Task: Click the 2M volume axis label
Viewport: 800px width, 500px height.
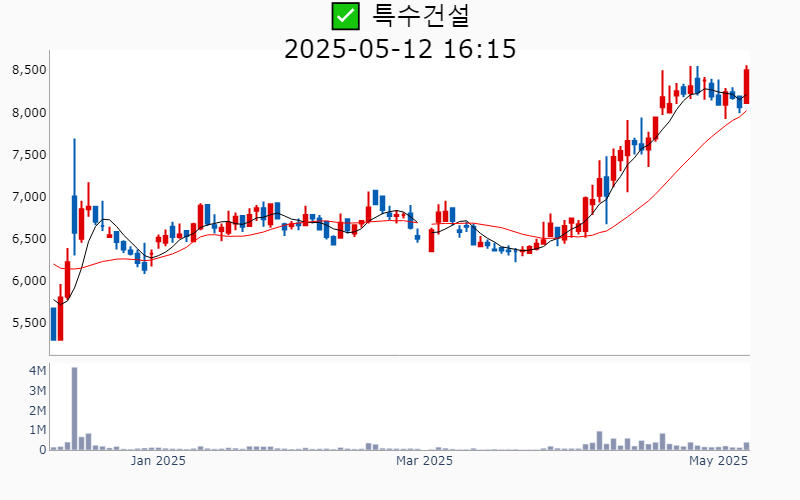Action: (x=38, y=411)
